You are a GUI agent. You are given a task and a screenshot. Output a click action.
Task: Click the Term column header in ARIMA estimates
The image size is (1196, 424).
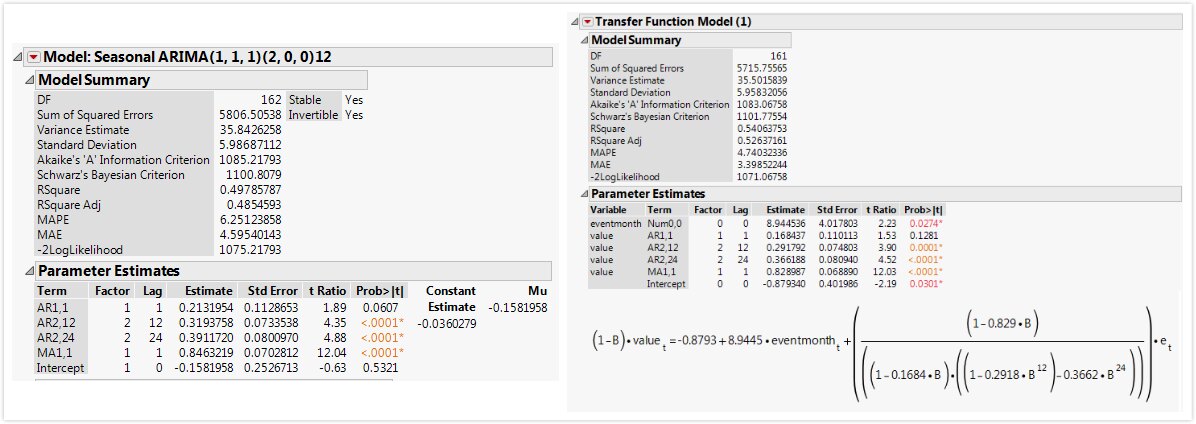tap(52, 291)
